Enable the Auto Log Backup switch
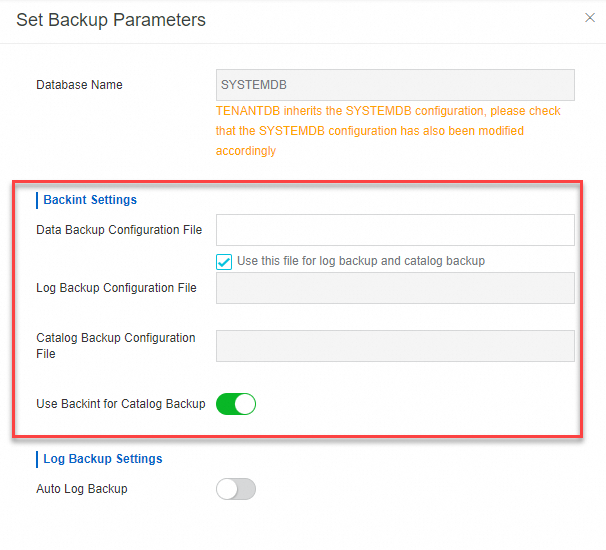 click(x=236, y=489)
